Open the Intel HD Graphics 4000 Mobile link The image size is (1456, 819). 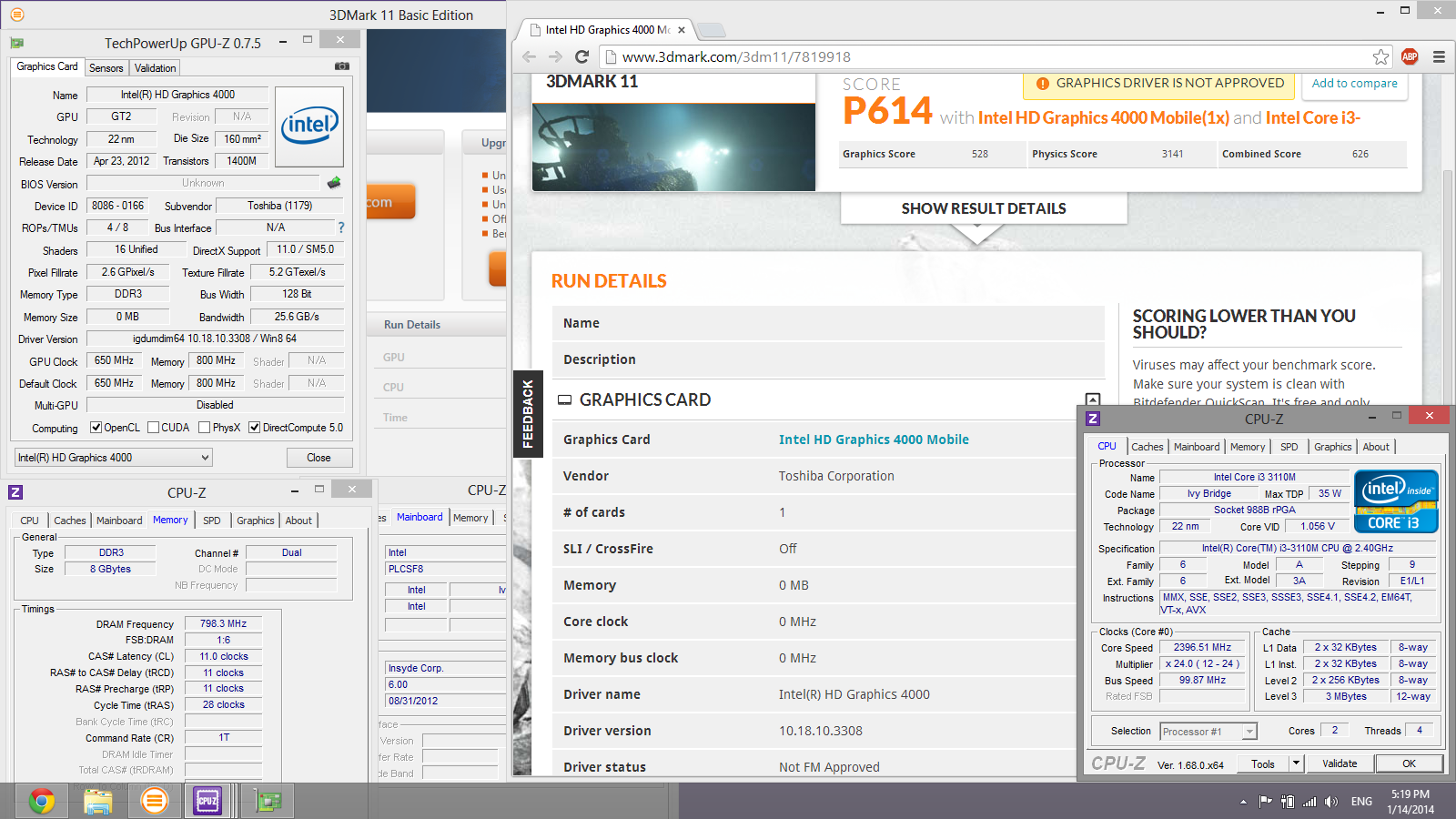coord(874,440)
